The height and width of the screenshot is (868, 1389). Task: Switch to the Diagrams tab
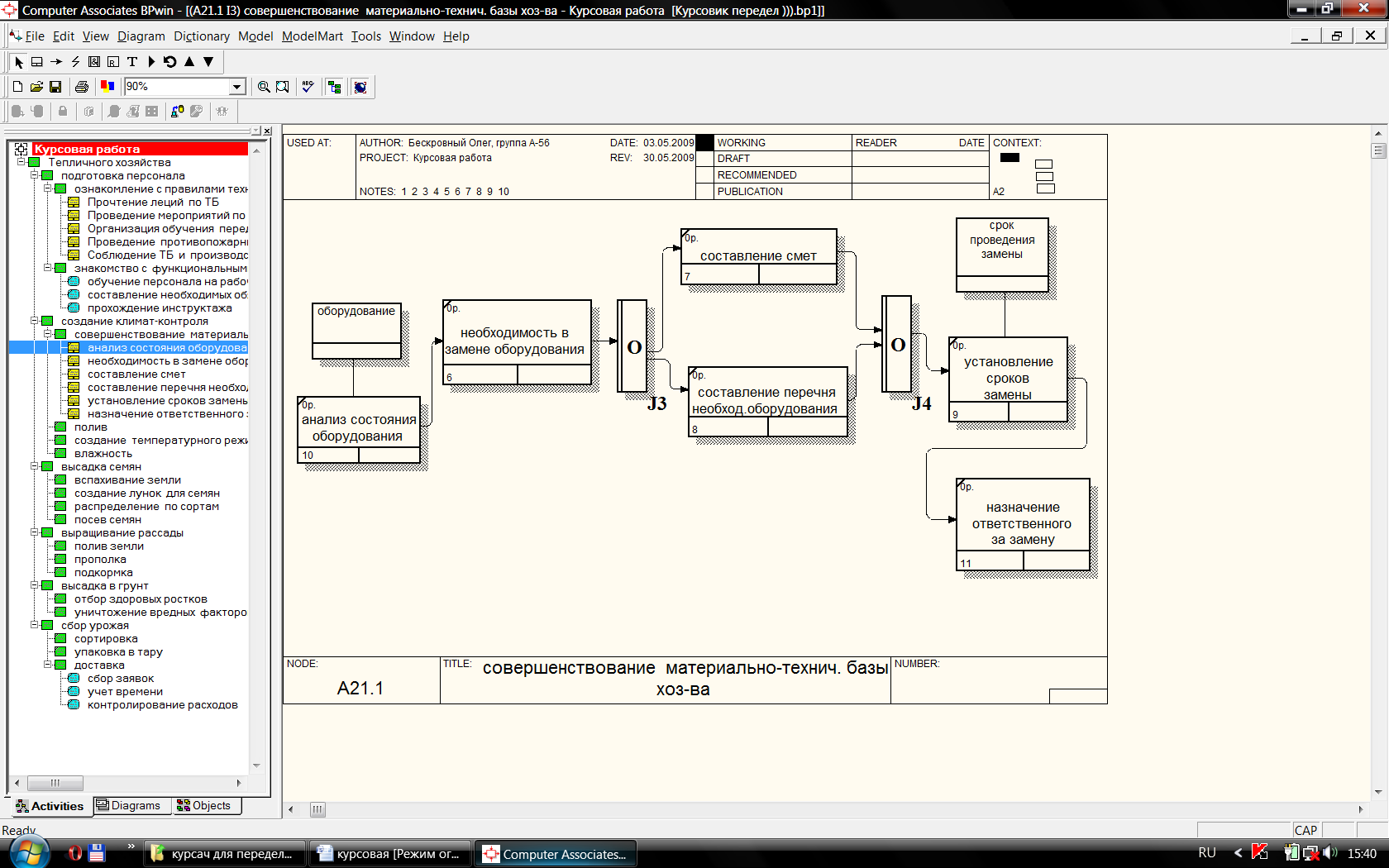click(x=128, y=806)
